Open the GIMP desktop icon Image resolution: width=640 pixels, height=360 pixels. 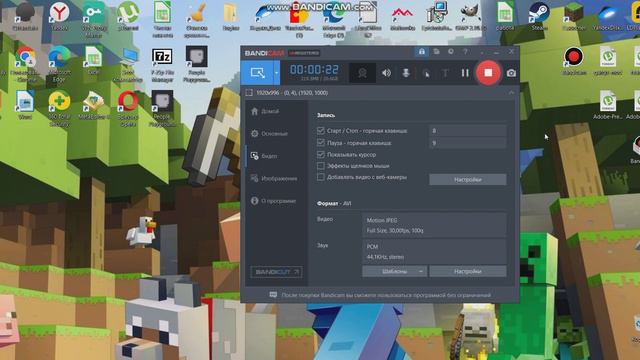471,16
